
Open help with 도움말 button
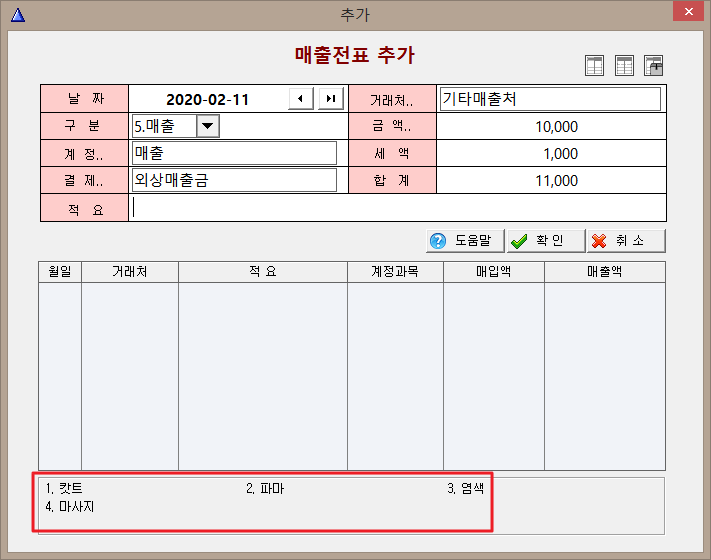(x=465, y=240)
